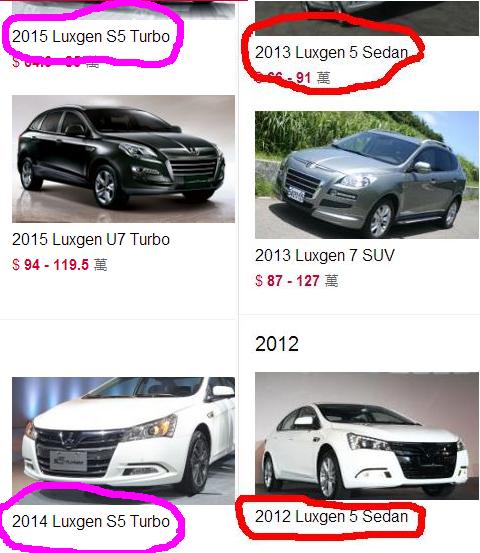
Task: Open the silver Luxgen 7 SUV photo
Action: click(367, 175)
